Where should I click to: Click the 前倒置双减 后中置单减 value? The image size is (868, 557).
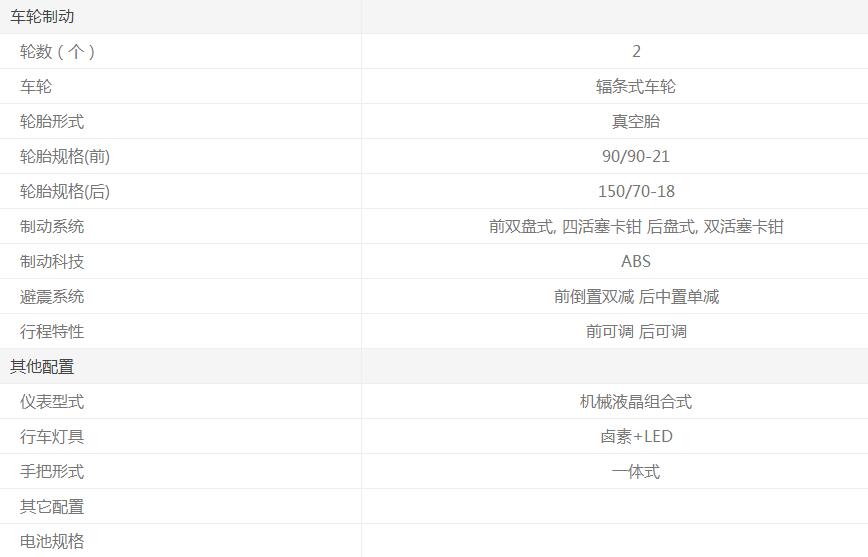pyautogui.click(x=635, y=297)
